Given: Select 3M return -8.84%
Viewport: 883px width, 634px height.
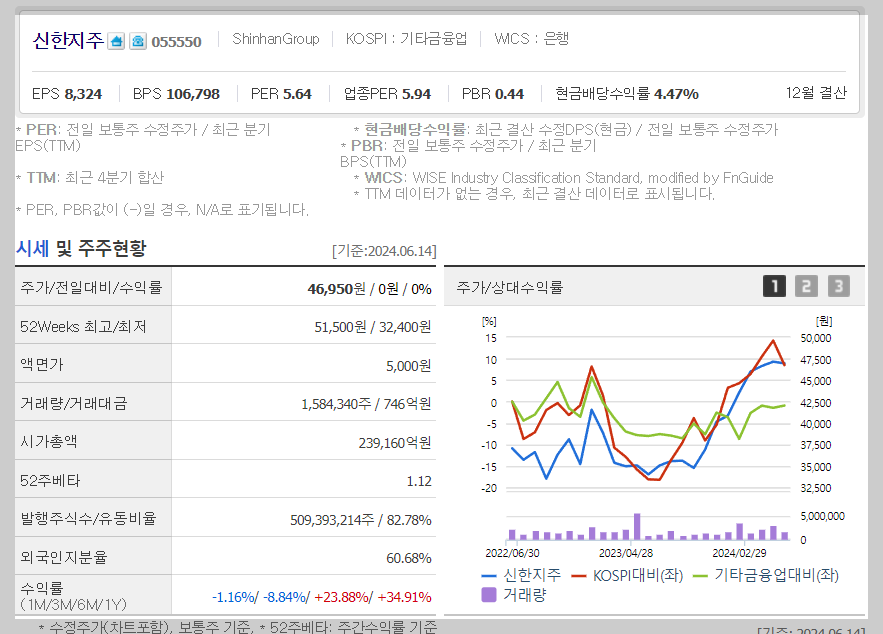Looking at the screenshot, I should point(284,597).
